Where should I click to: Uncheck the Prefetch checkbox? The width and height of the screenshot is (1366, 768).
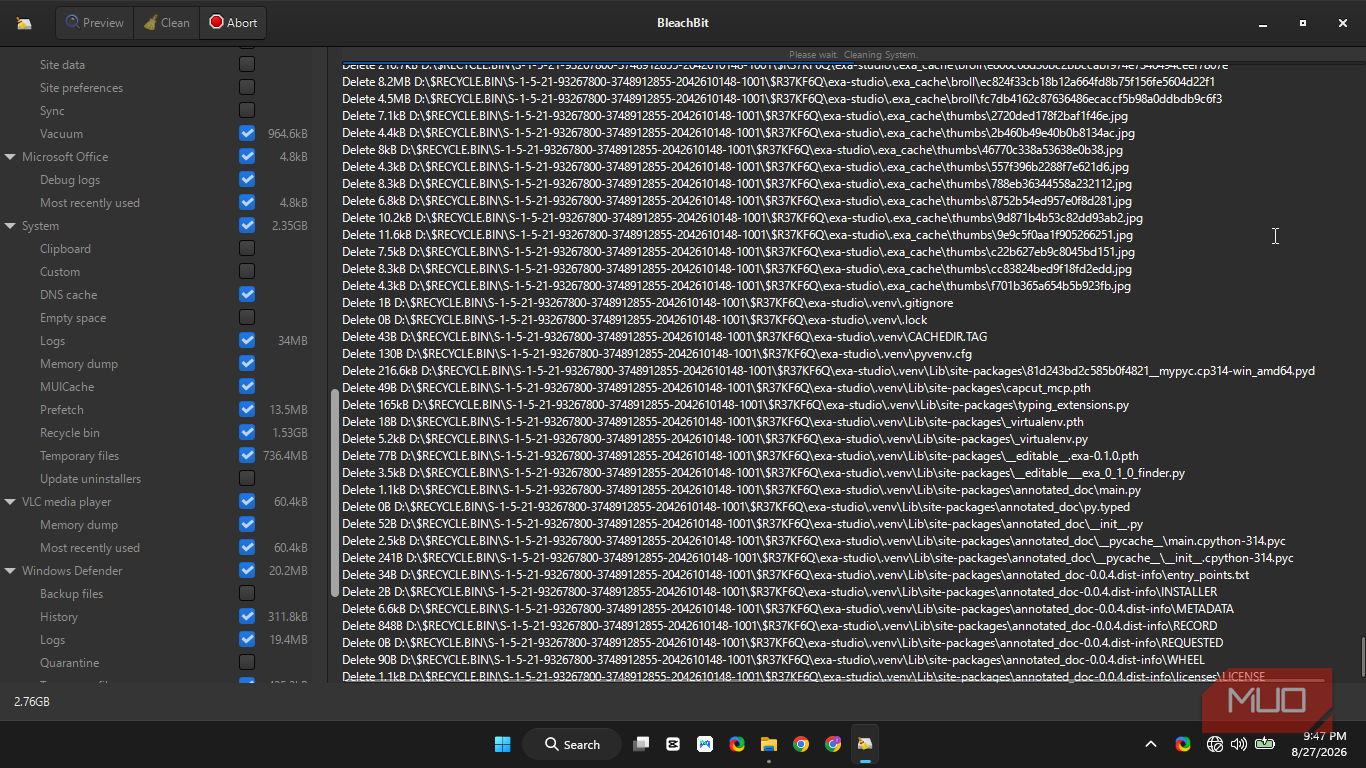(x=247, y=409)
